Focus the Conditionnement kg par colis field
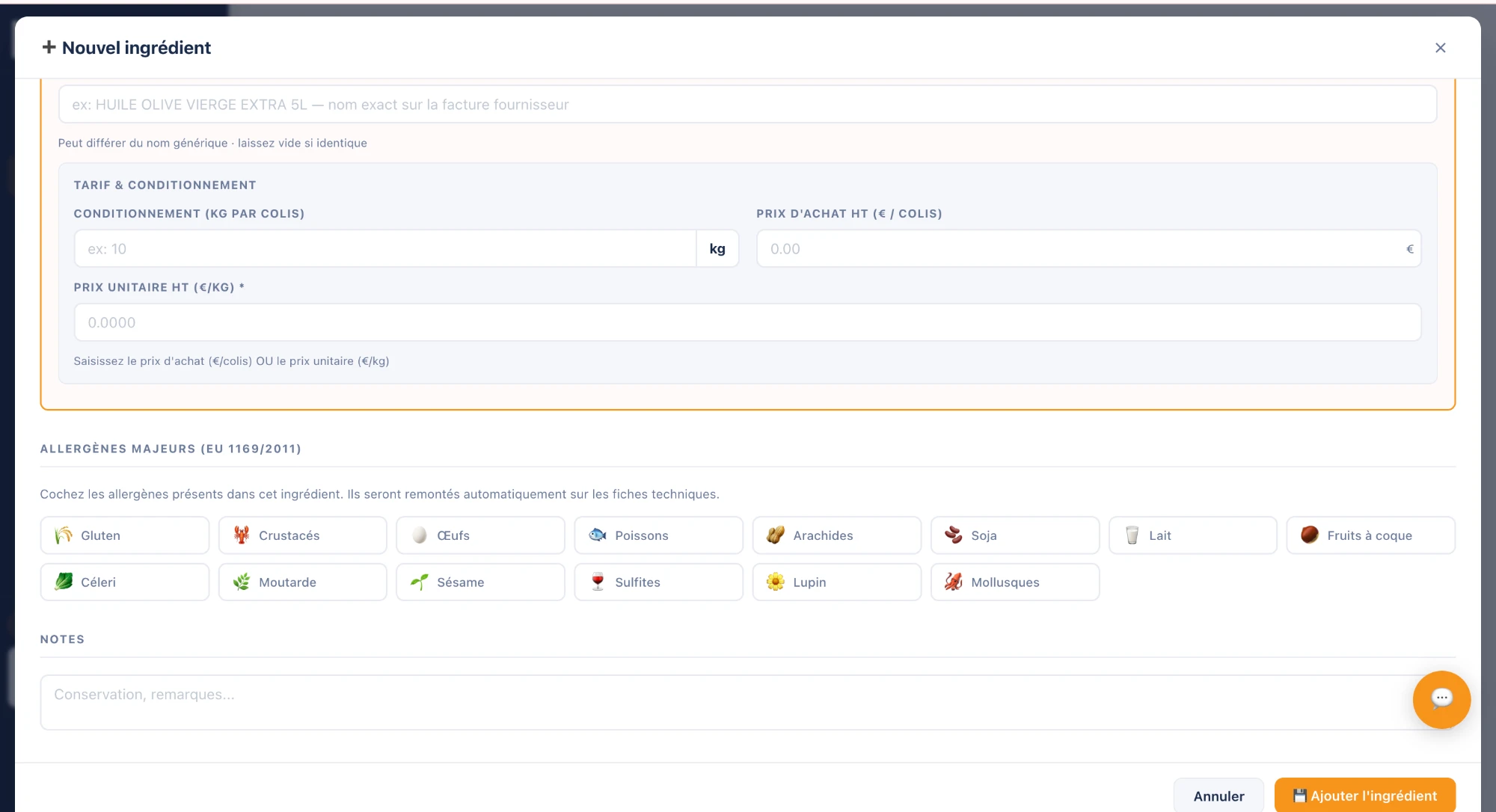 pyautogui.click(x=385, y=249)
